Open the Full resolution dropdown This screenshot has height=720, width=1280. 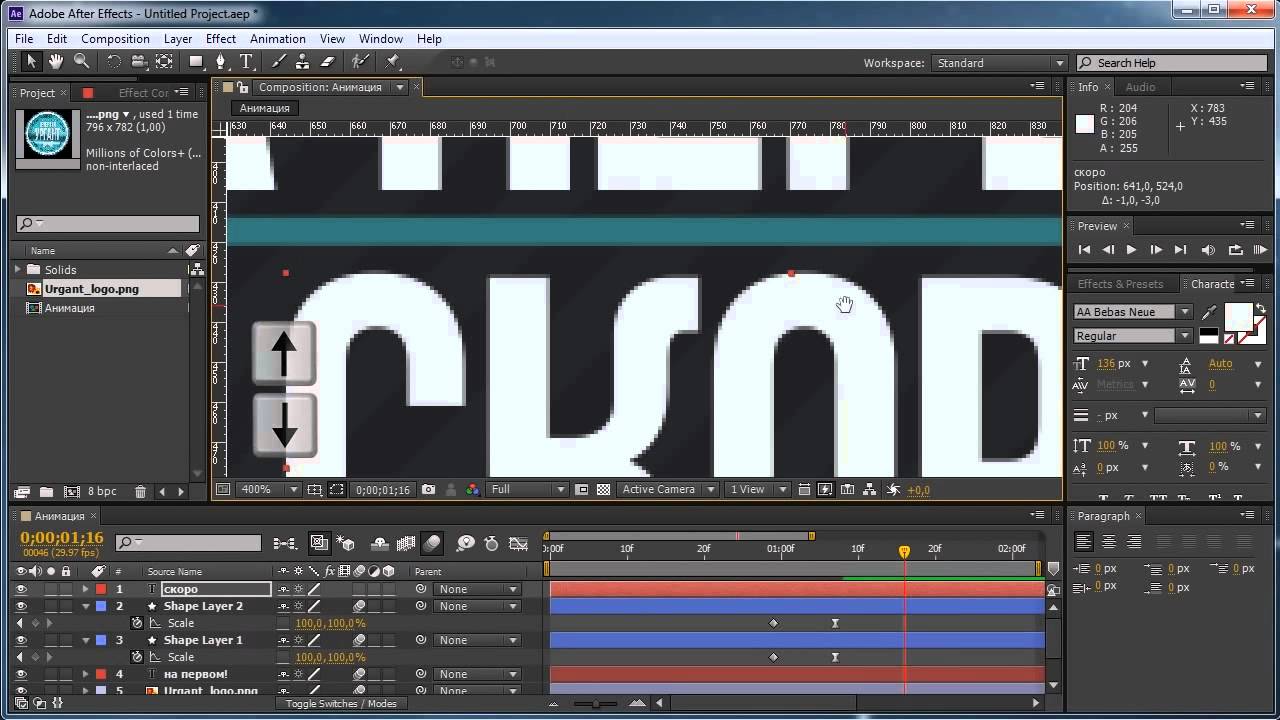[528, 490]
